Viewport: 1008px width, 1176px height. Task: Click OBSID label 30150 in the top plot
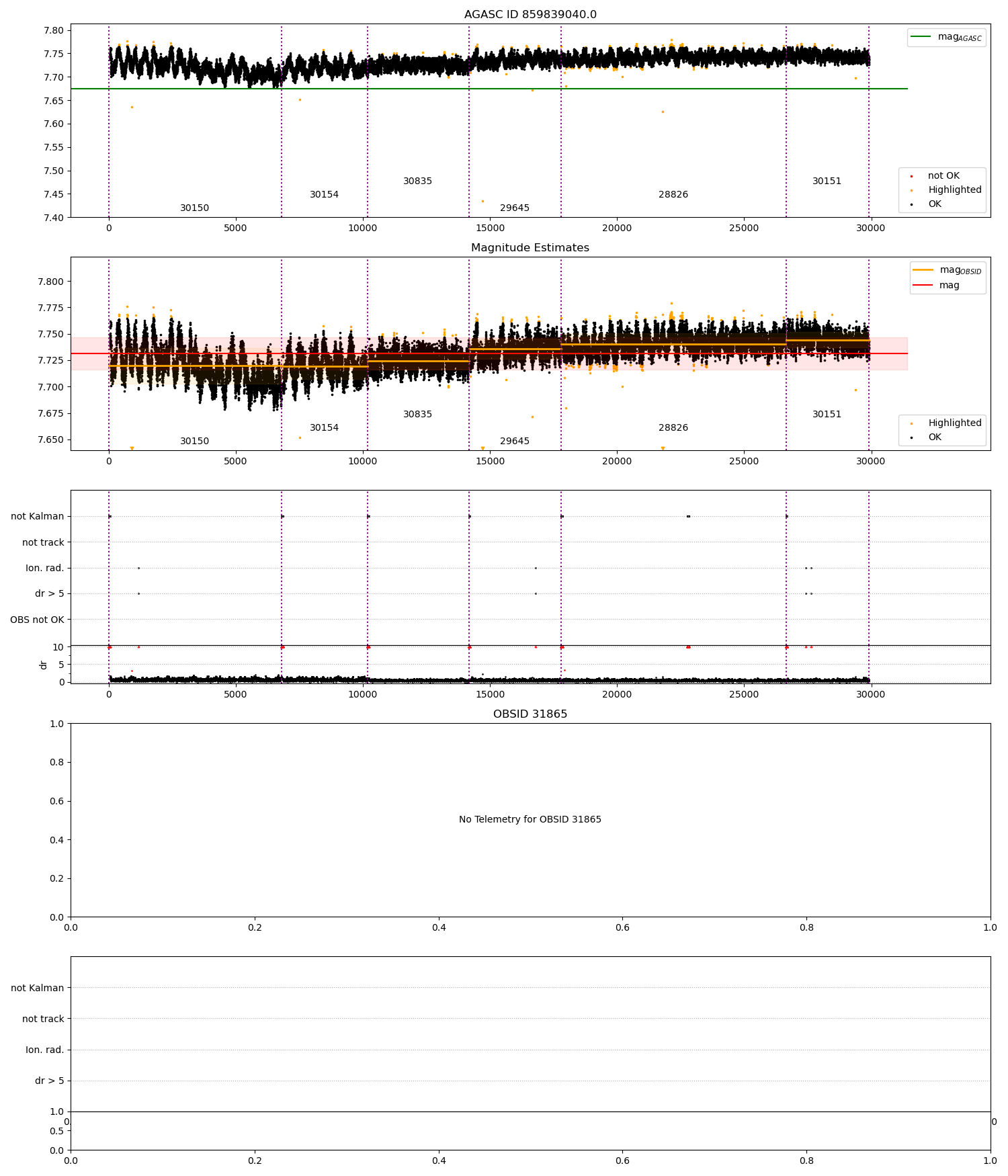point(194,208)
